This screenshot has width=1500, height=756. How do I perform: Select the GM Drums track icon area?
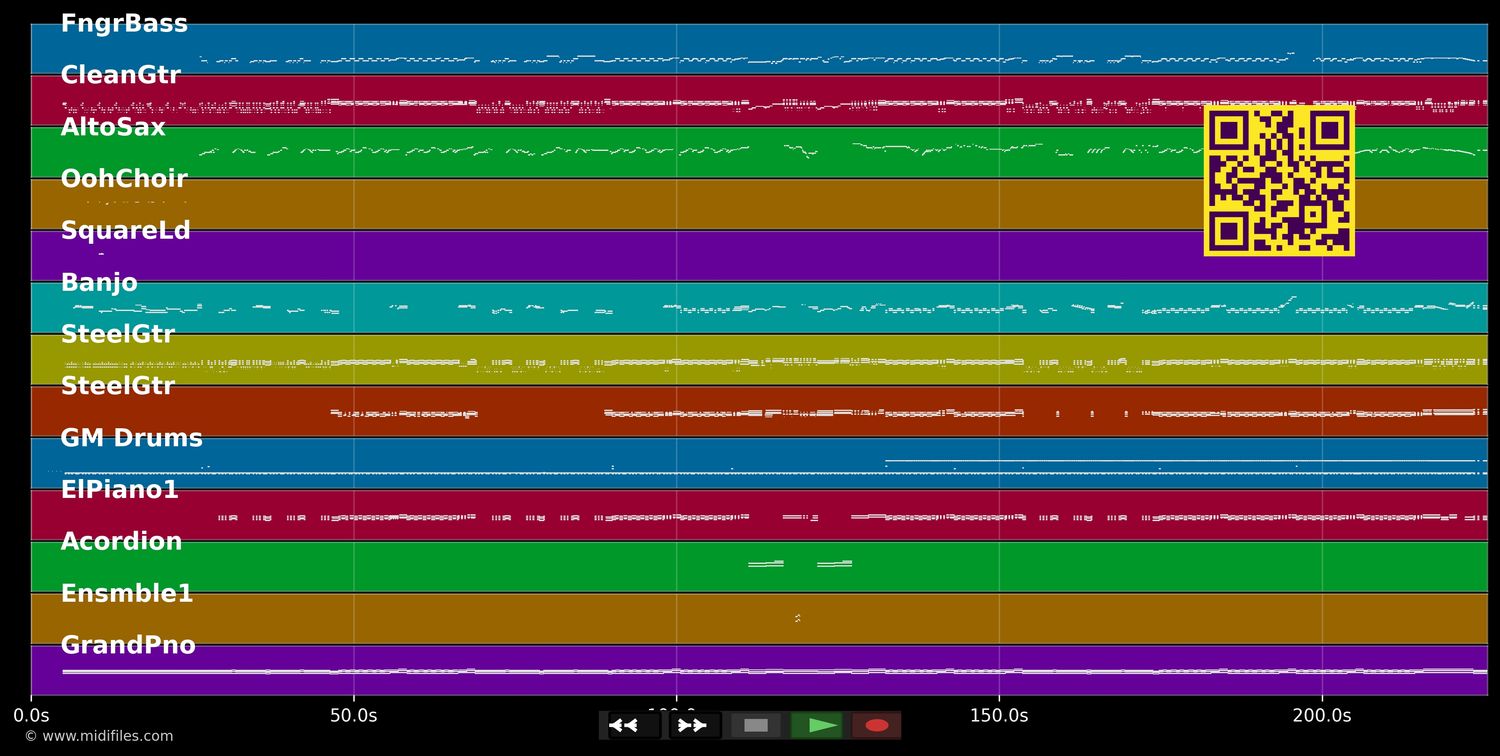coord(131,437)
